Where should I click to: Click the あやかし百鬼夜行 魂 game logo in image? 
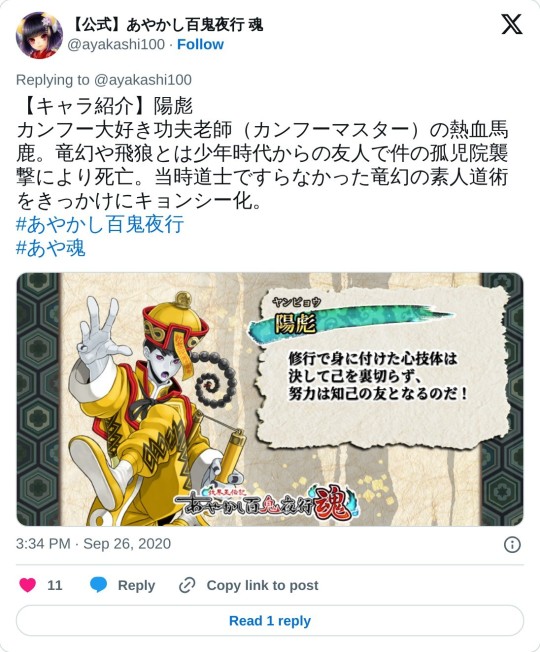[x=266, y=503]
